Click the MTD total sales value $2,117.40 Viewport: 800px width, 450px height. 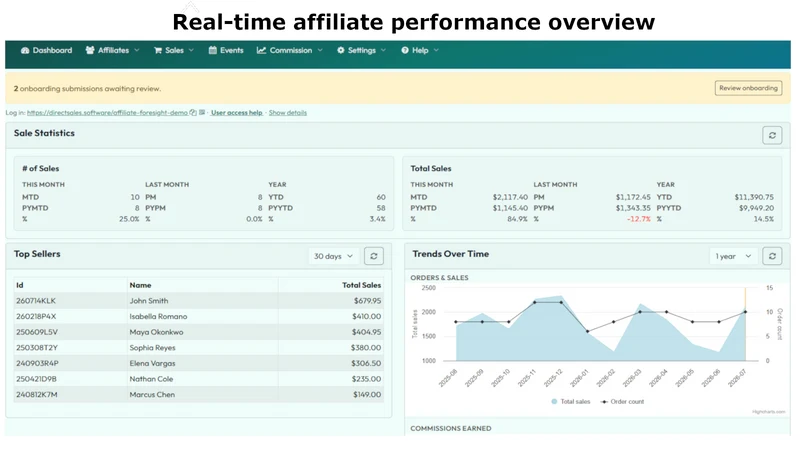point(510,197)
